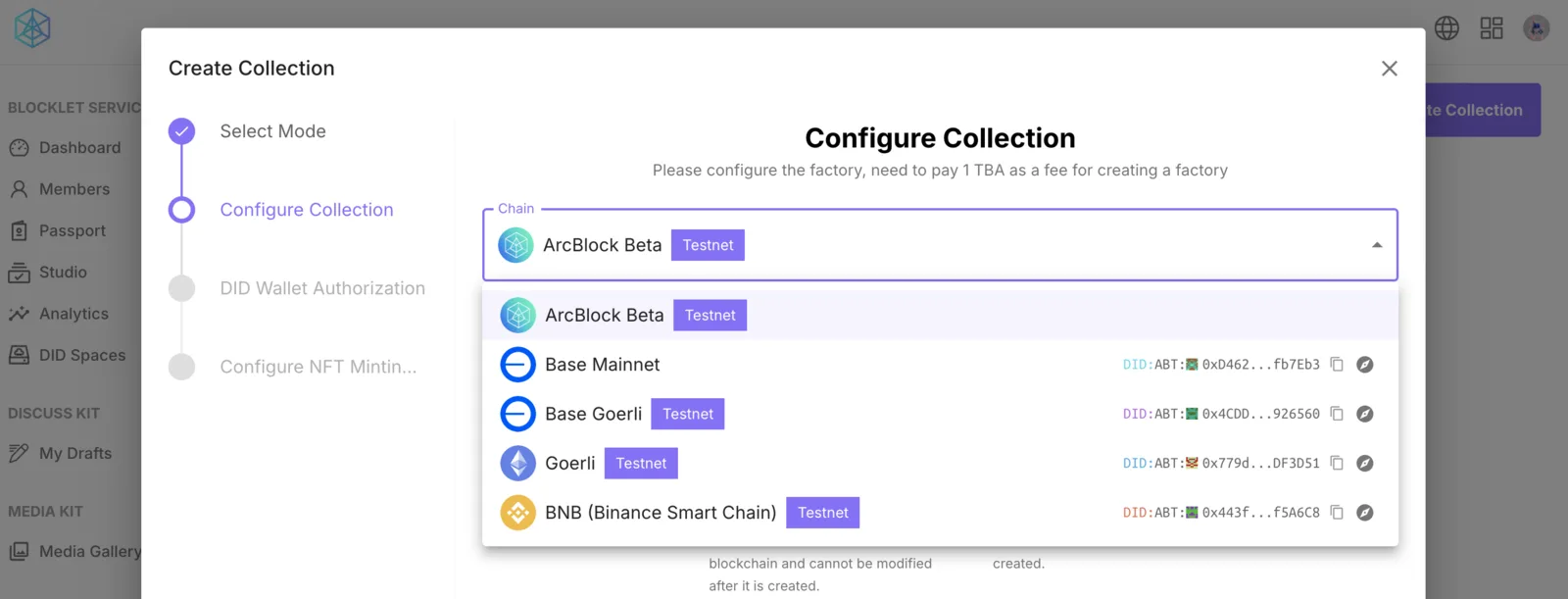
Task: Click the ArcBlock logo in header
Action: [32, 28]
